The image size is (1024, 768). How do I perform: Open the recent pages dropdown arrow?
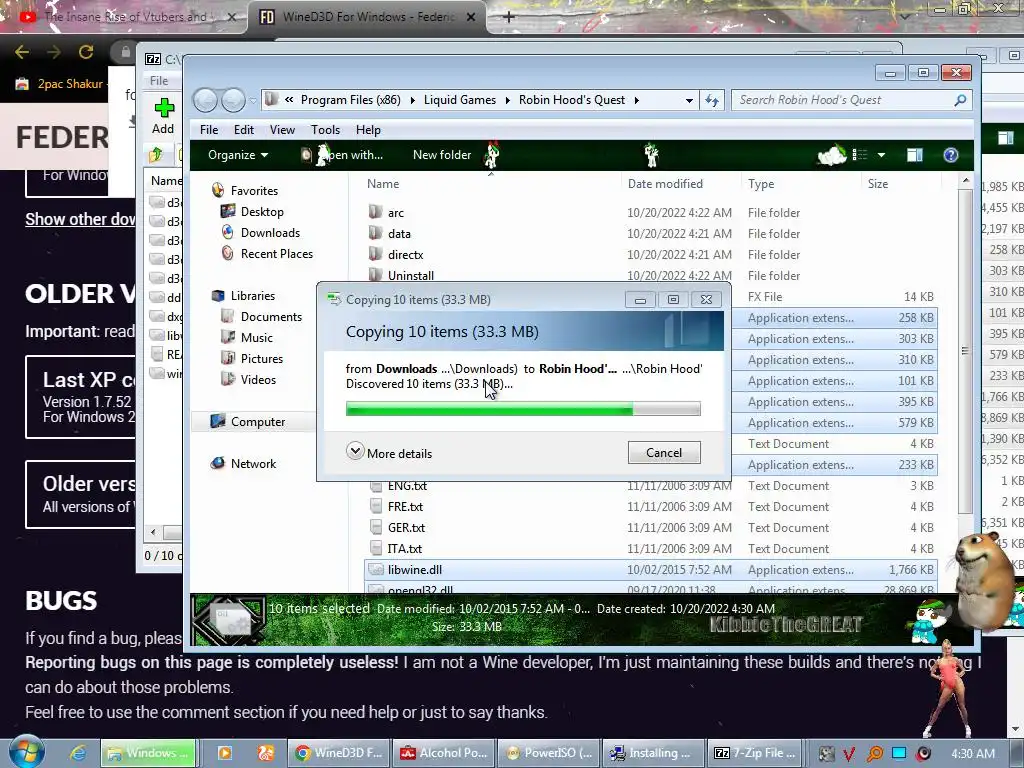point(253,101)
